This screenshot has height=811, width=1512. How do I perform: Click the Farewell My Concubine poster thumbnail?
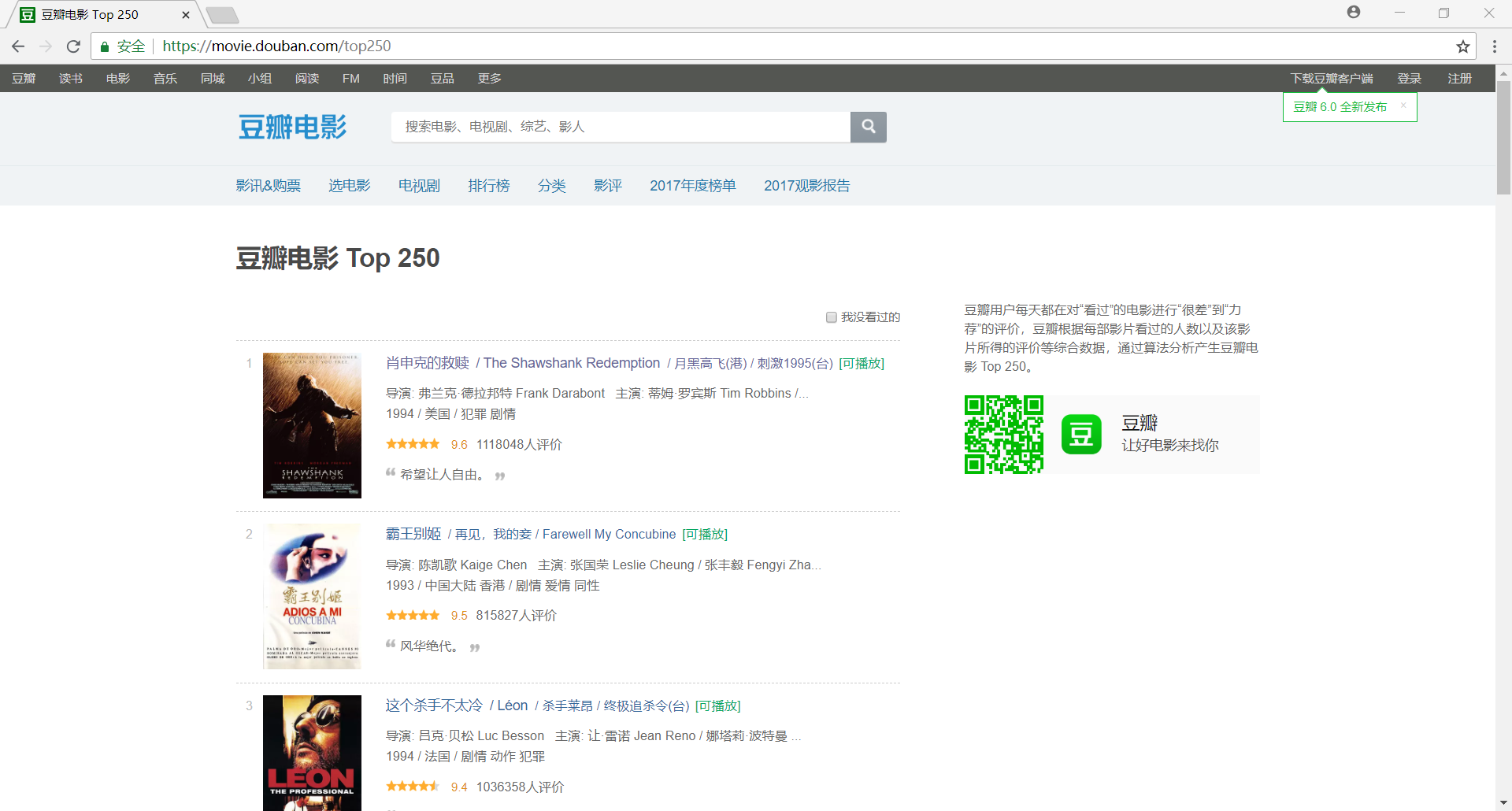click(x=312, y=597)
